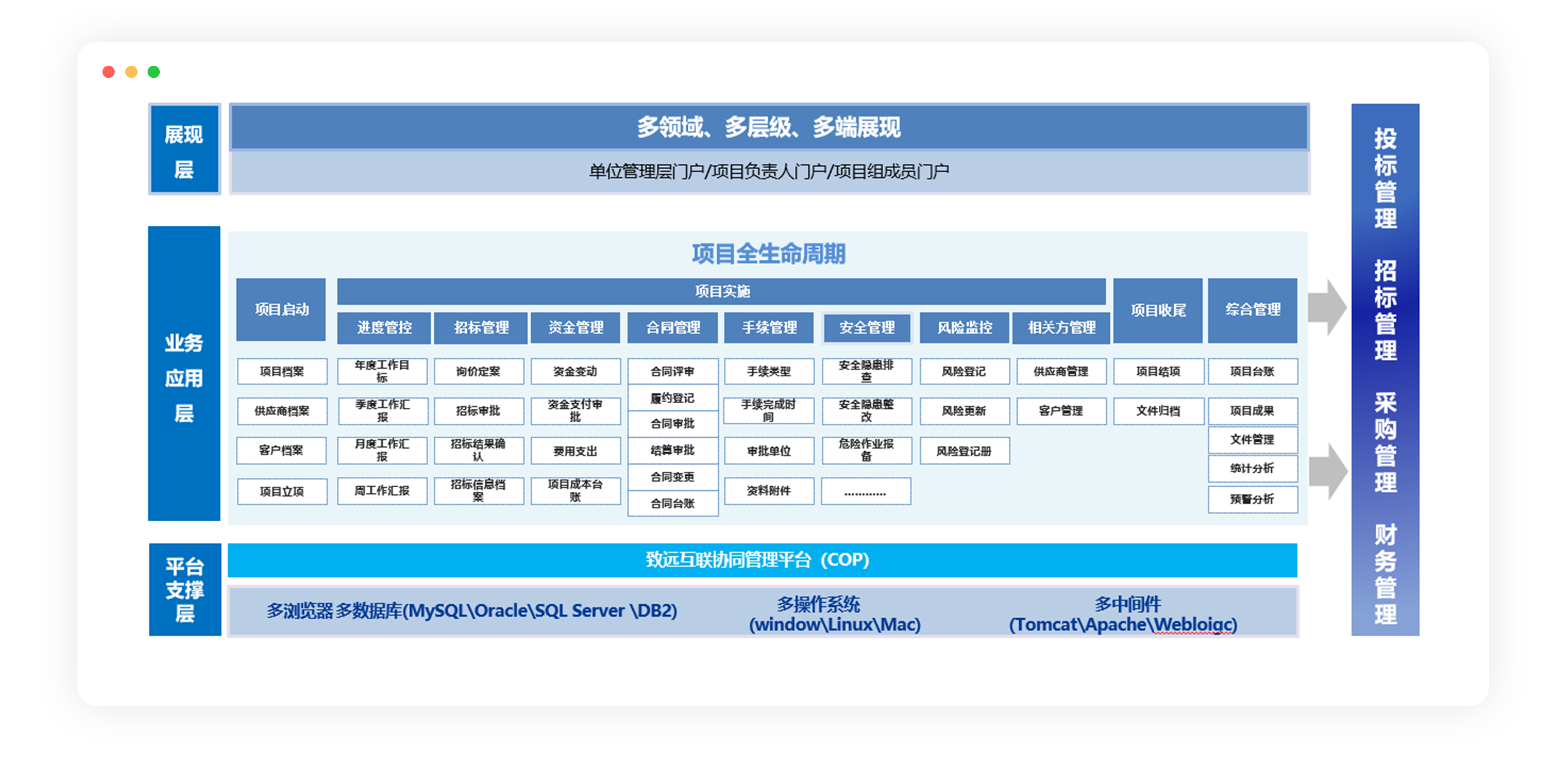Click the upper gray arrow near 综合管理

pos(1327,307)
